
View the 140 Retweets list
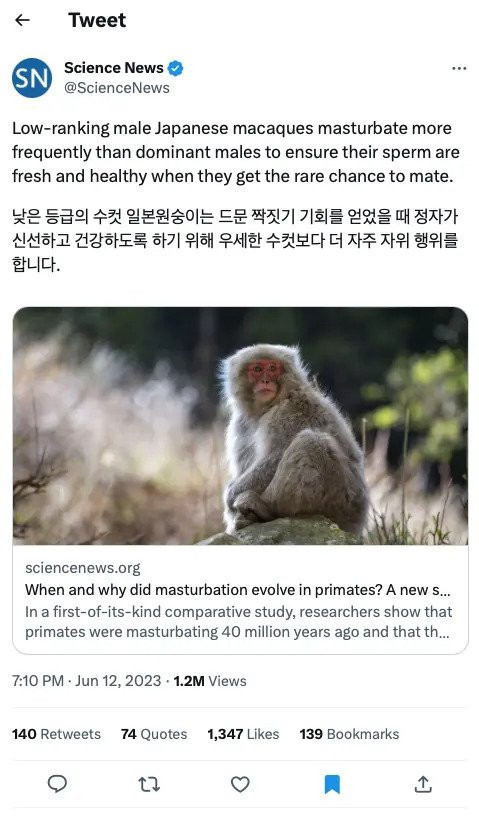click(56, 734)
